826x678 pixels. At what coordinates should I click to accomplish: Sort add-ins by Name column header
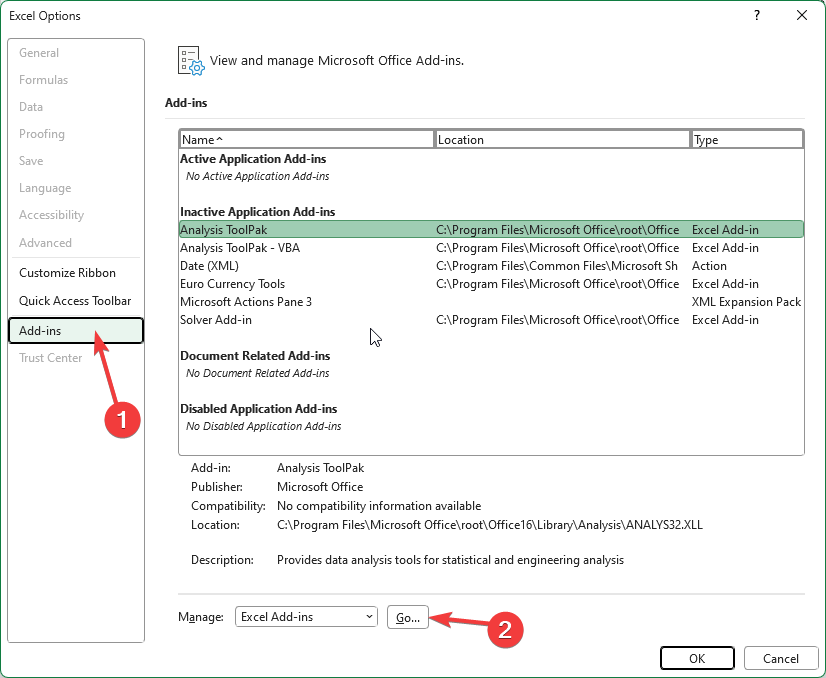(307, 140)
